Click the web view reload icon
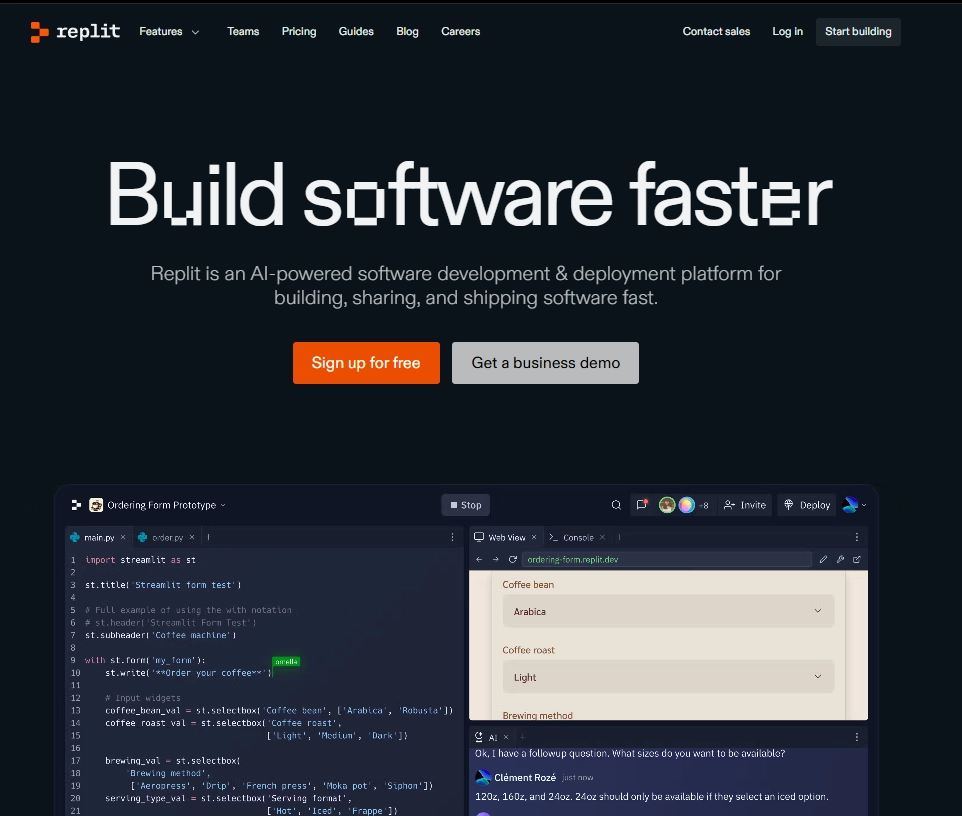 click(513, 560)
